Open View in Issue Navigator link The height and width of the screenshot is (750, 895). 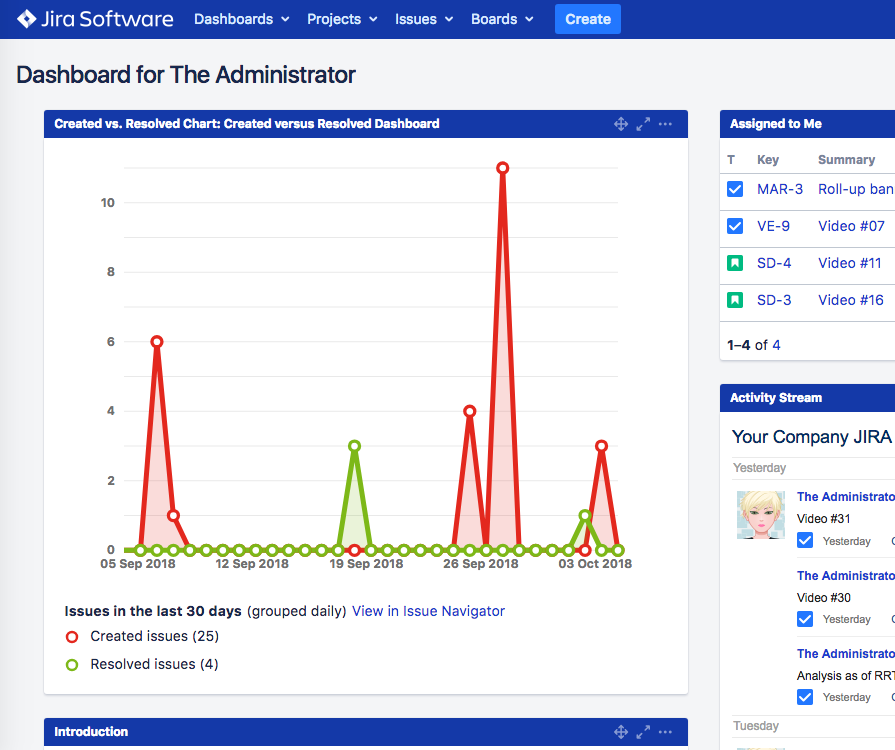tap(428, 611)
